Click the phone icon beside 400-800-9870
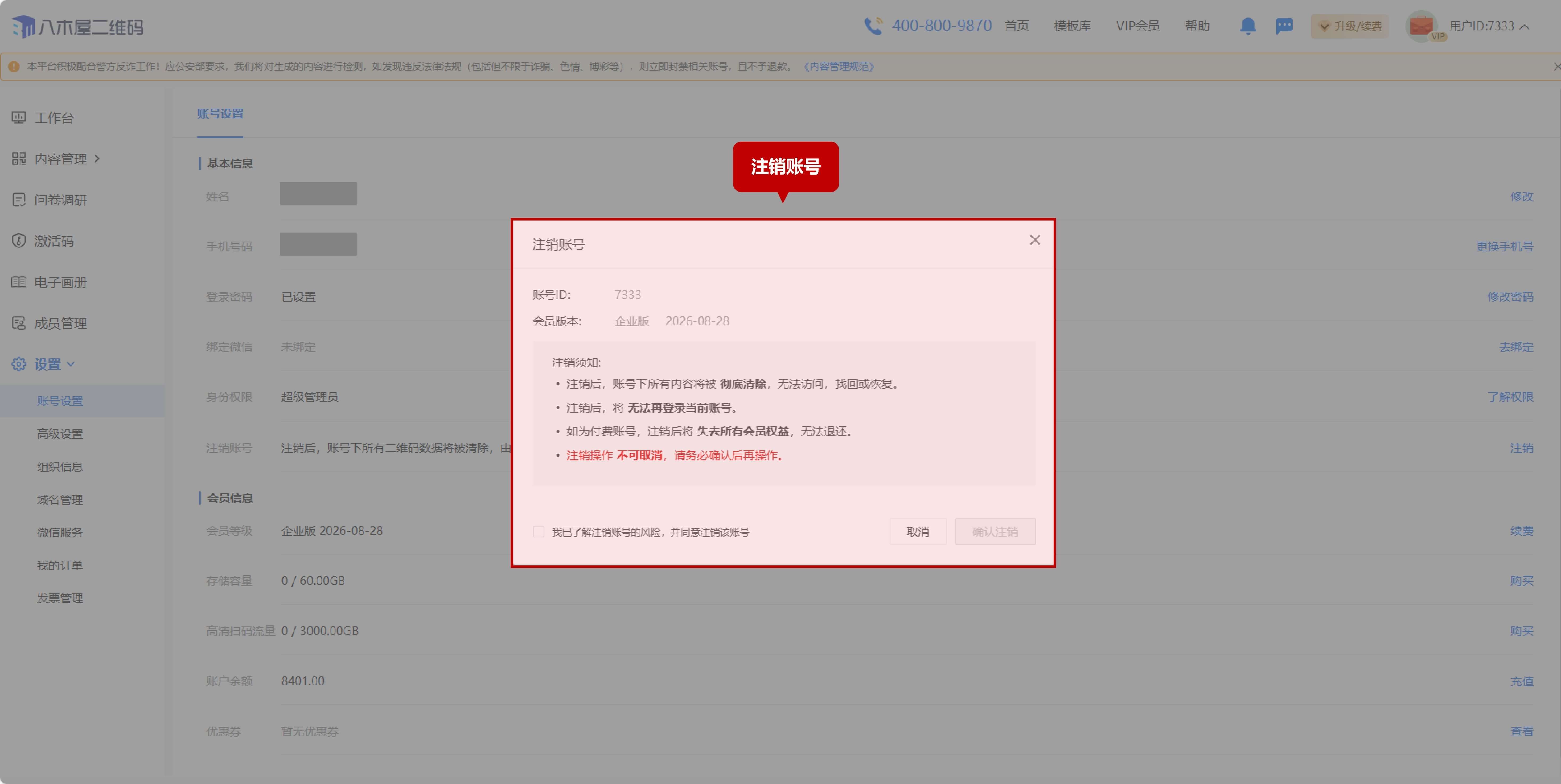 pyautogui.click(x=873, y=26)
